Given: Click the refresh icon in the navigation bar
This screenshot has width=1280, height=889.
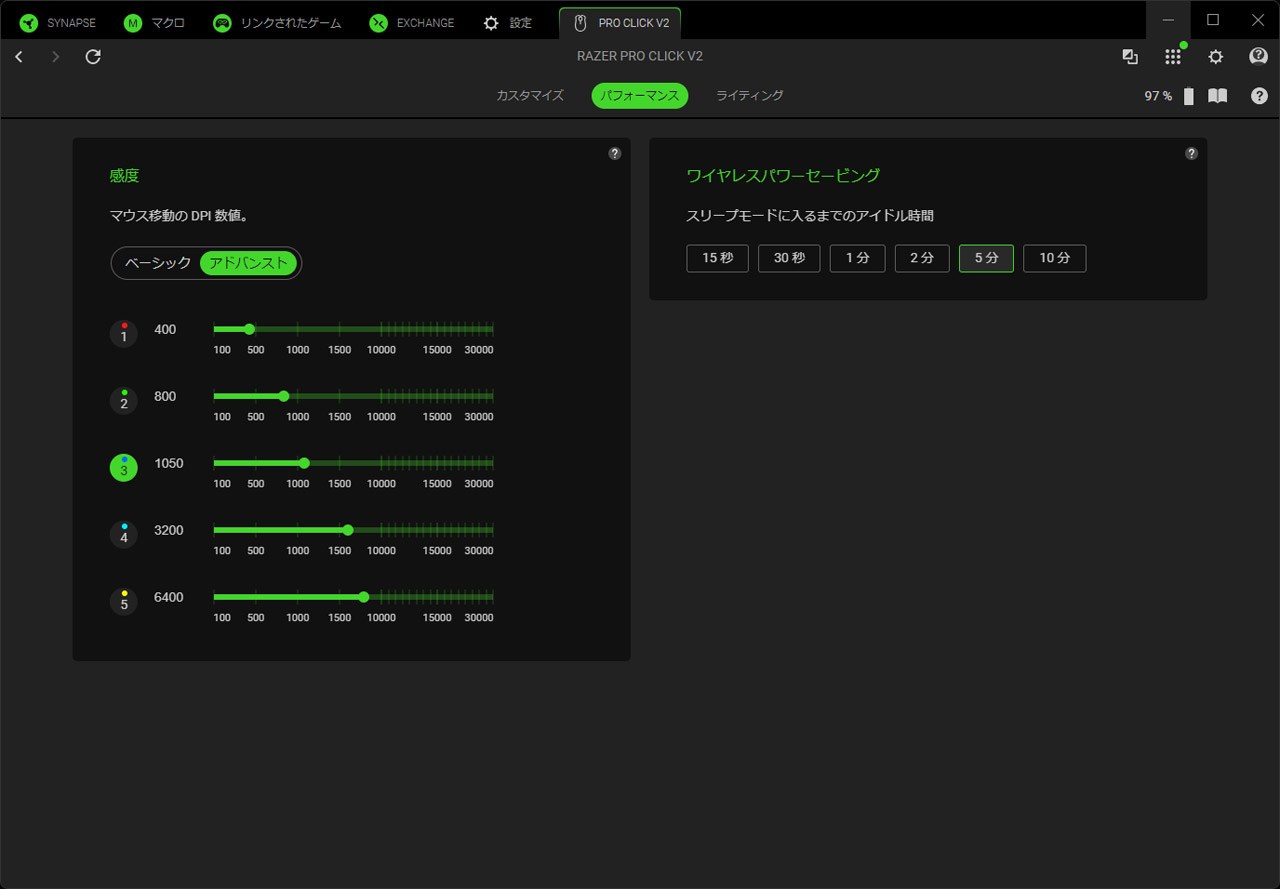Looking at the screenshot, I should tap(93, 57).
